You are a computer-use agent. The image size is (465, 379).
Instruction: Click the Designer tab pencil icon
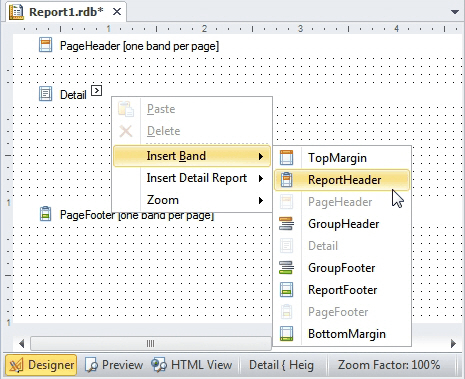(16, 365)
